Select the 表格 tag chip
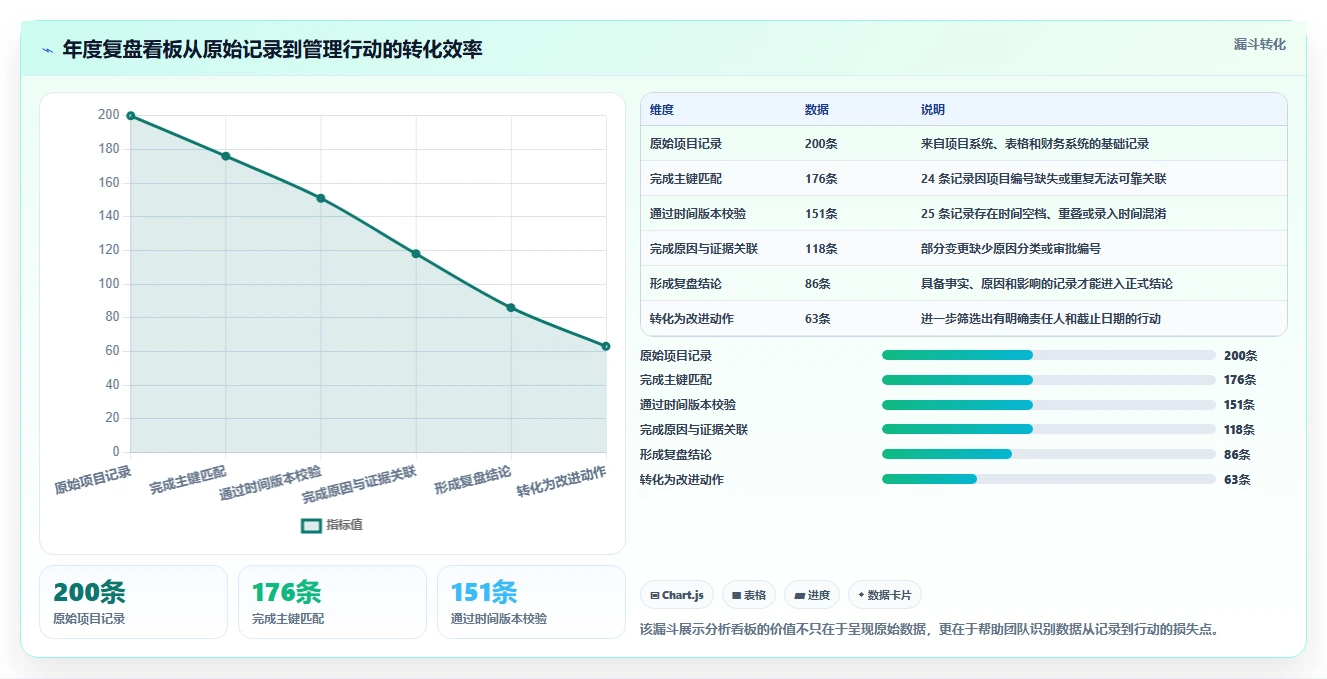 (x=749, y=595)
